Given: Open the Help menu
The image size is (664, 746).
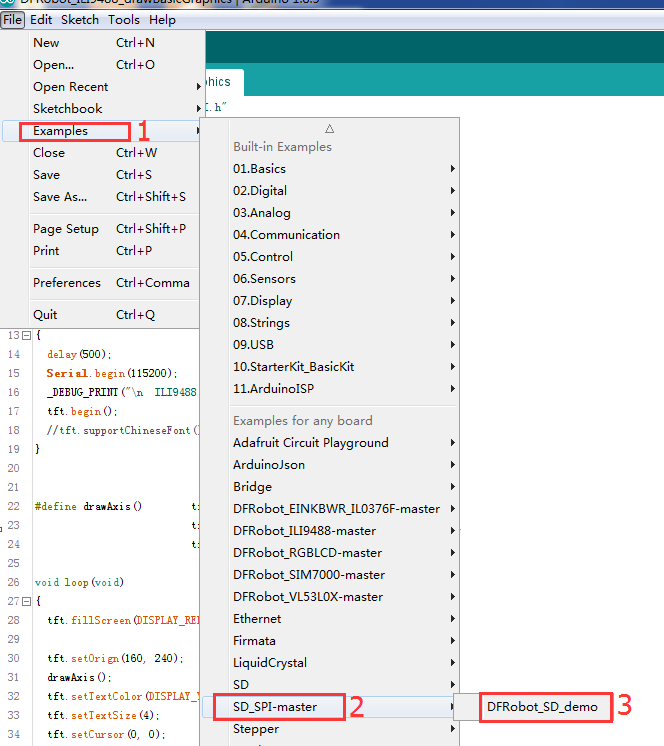Looking at the screenshot, I should (x=162, y=20).
